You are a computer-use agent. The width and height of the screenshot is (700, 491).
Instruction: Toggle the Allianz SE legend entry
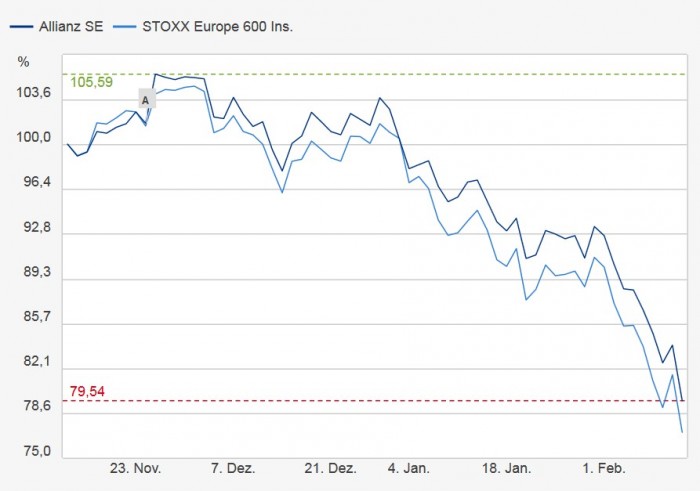pyautogui.click(x=68, y=23)
